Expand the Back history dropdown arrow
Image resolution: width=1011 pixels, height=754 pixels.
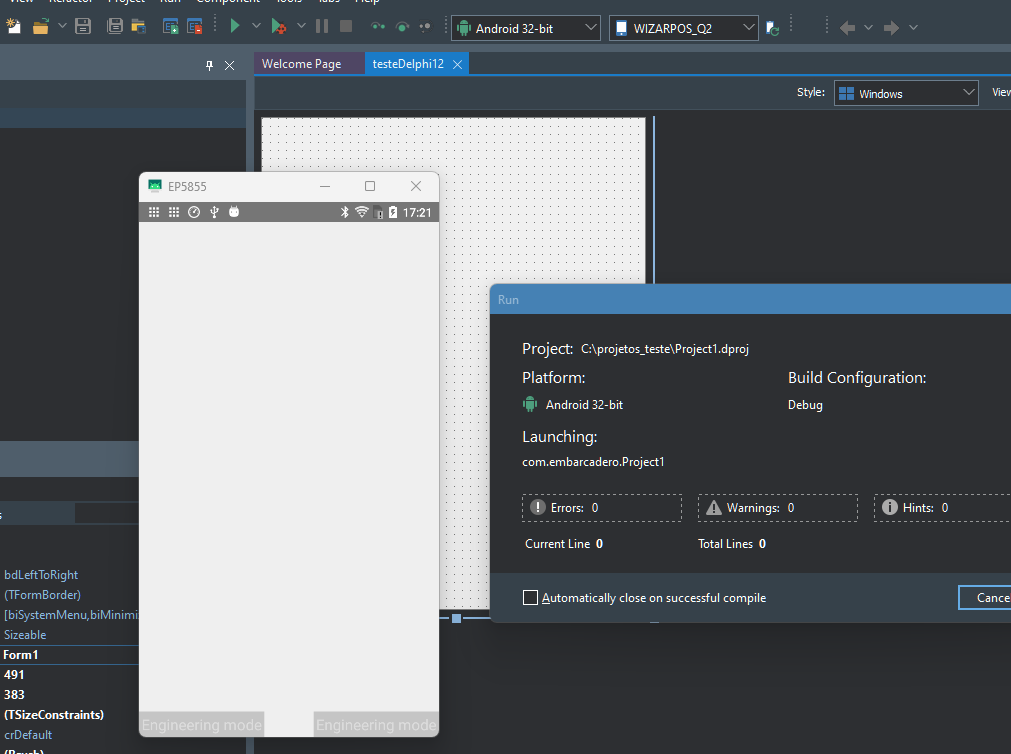869,28
